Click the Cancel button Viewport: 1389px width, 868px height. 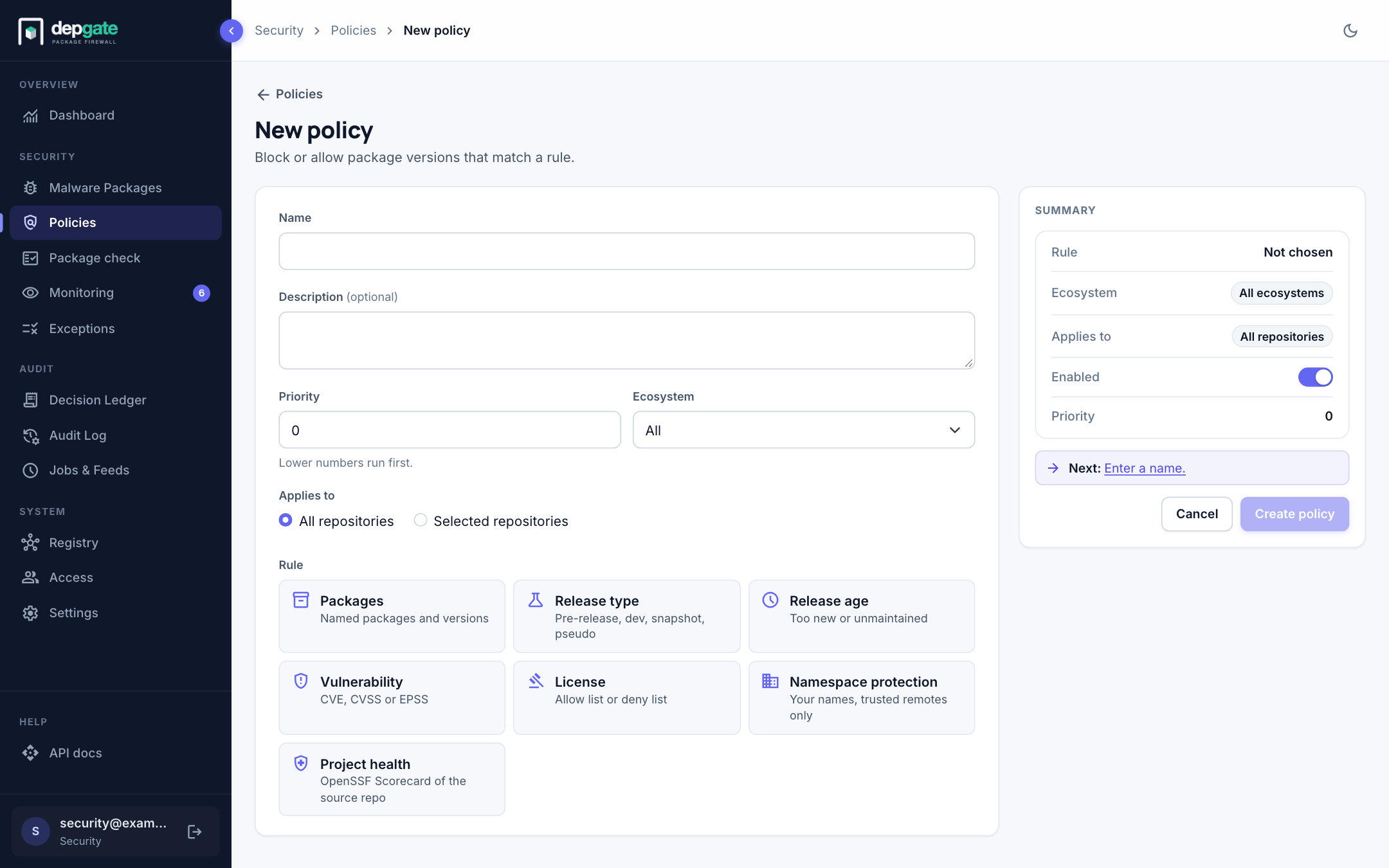click(1197, 514)
